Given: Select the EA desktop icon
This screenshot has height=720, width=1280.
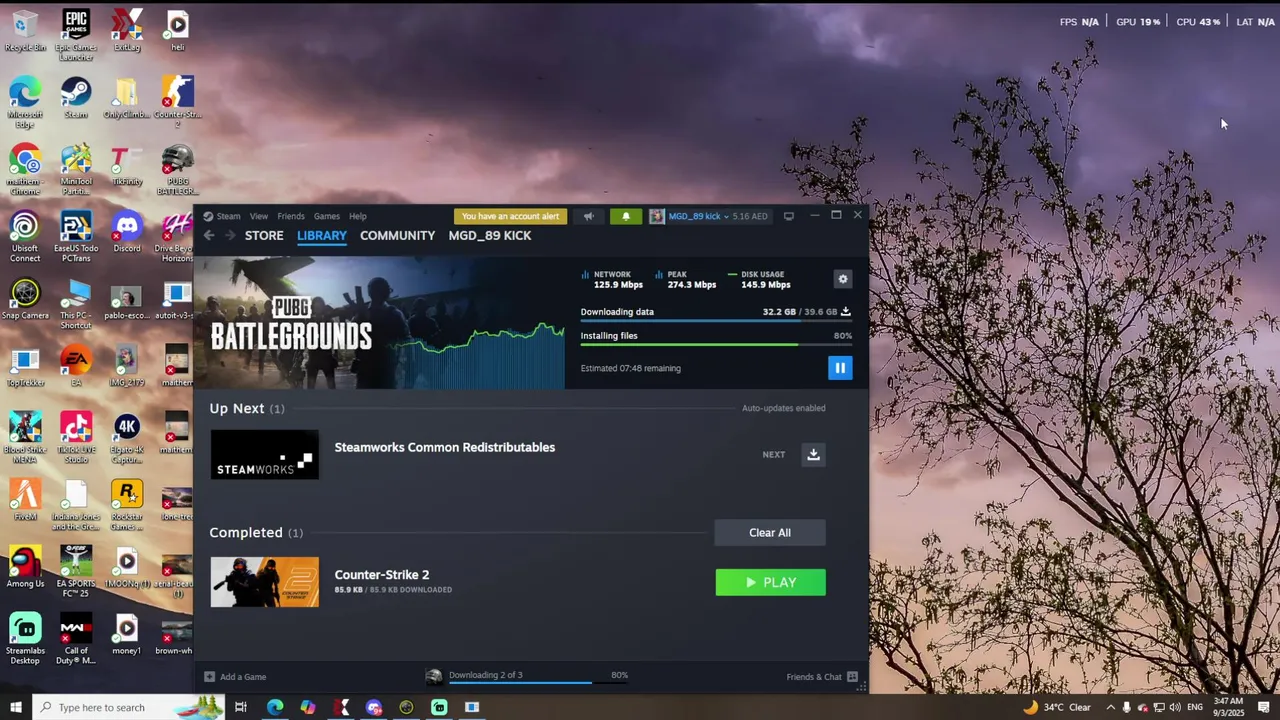Looking at the screenshot, I should coord(76,366).
